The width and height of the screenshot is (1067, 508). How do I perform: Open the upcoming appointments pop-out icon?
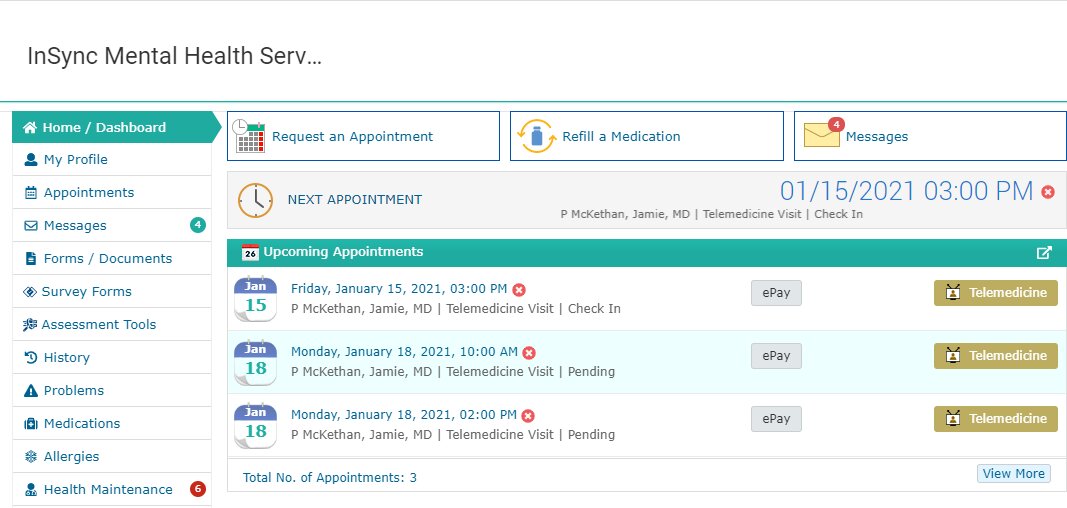click(1044, 253)
